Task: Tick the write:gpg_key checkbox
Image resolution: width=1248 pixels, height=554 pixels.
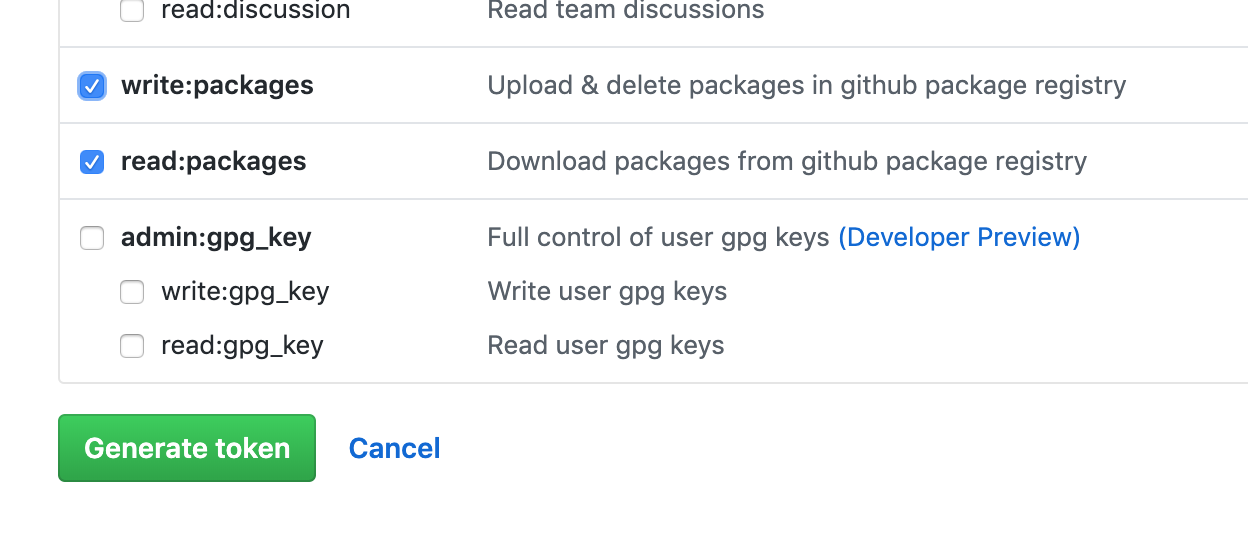Action: (132, 292)
